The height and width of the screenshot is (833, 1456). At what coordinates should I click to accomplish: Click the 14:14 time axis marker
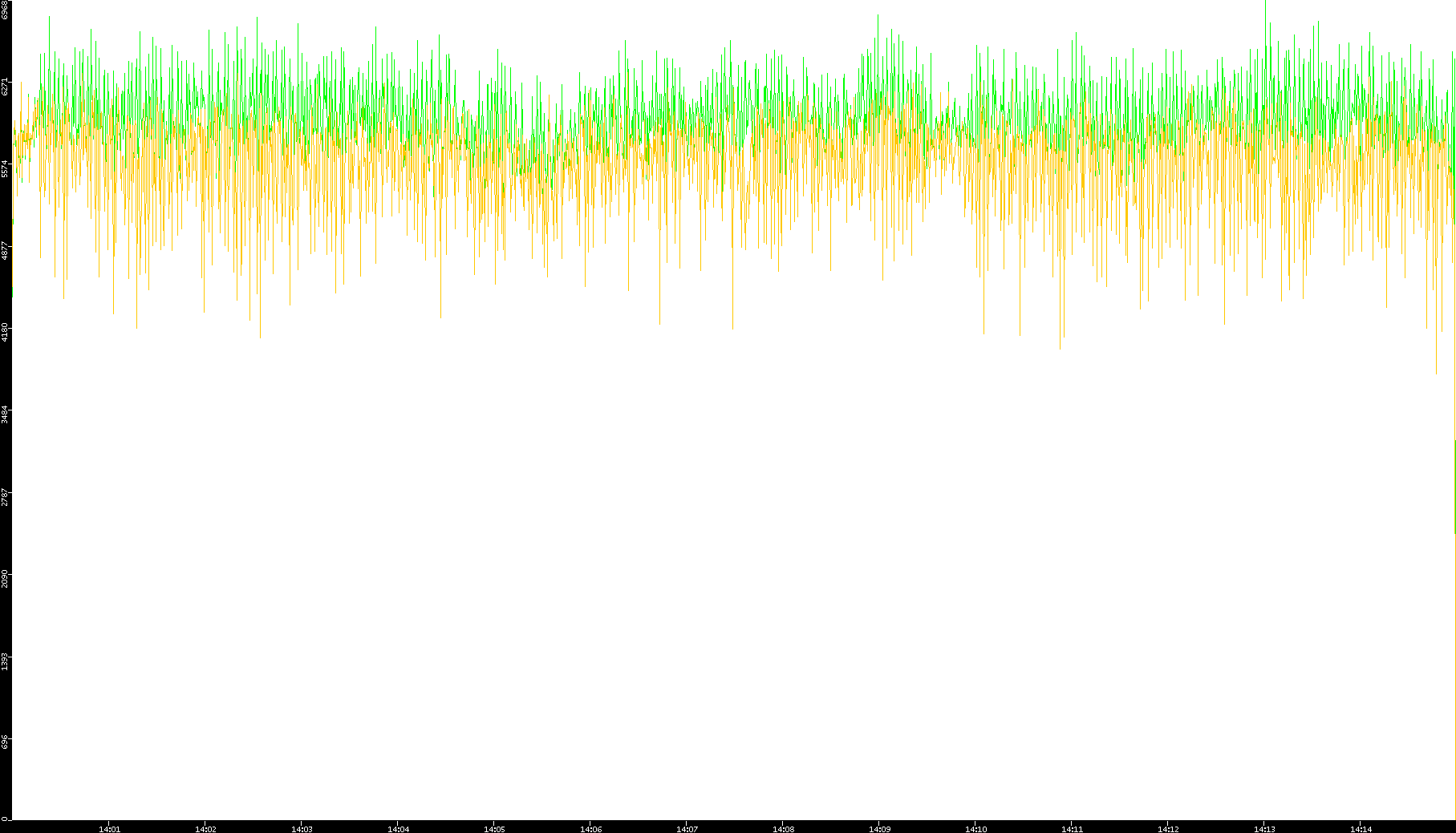pyautogui.click(x=1361, y=829)
